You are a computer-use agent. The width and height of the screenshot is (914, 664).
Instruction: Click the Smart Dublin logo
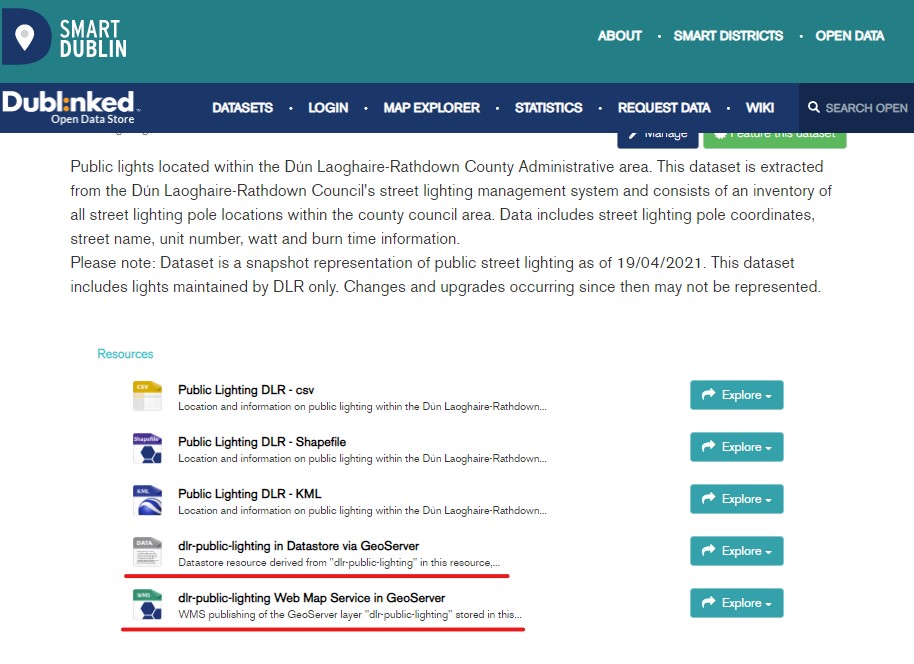(x=66, y=36)
